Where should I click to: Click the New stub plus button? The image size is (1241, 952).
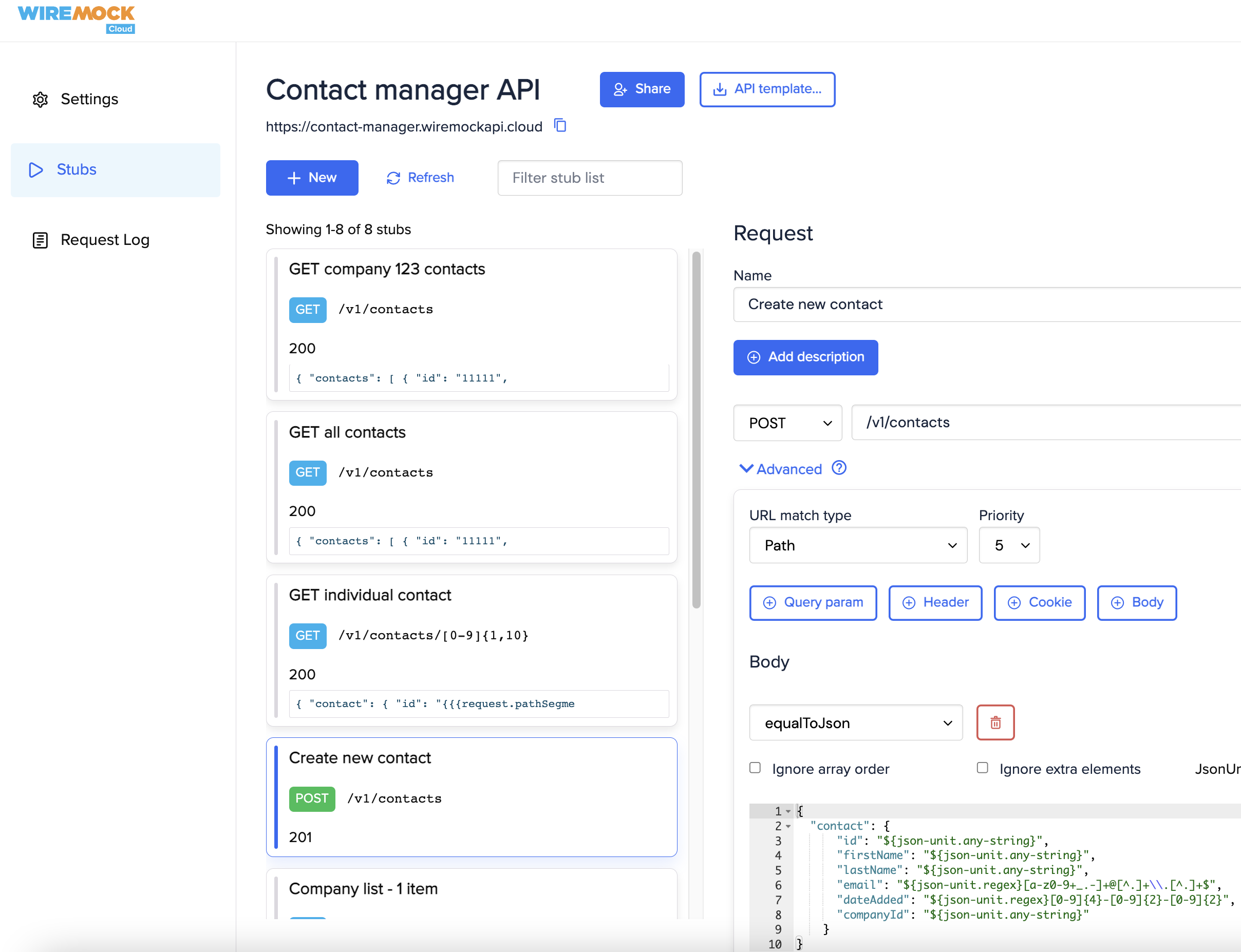(x=310, y=178)
